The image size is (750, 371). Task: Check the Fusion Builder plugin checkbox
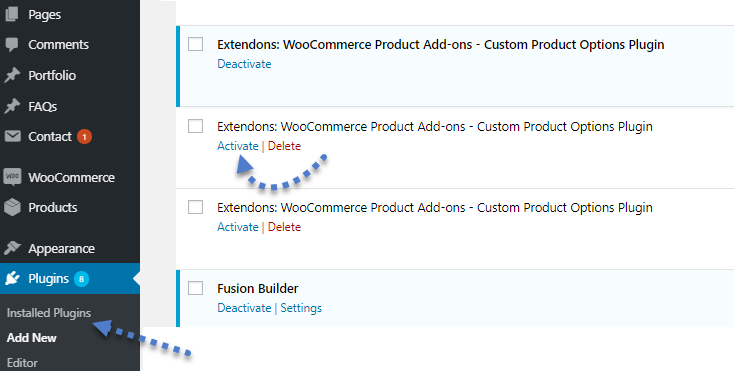[x=195, y=288]
